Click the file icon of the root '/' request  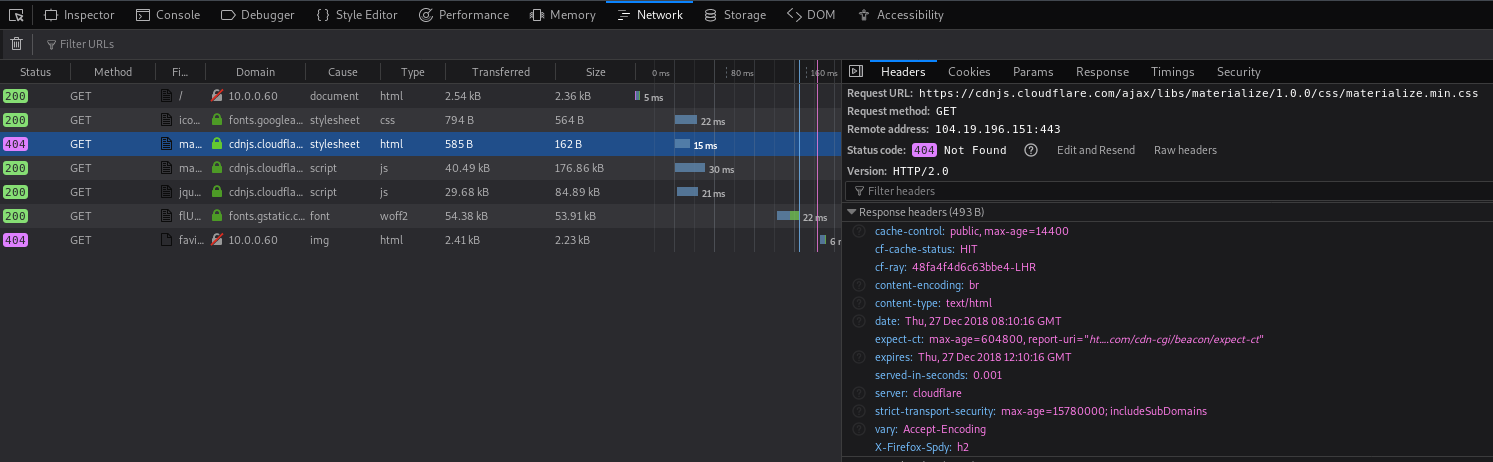(167, 96)
